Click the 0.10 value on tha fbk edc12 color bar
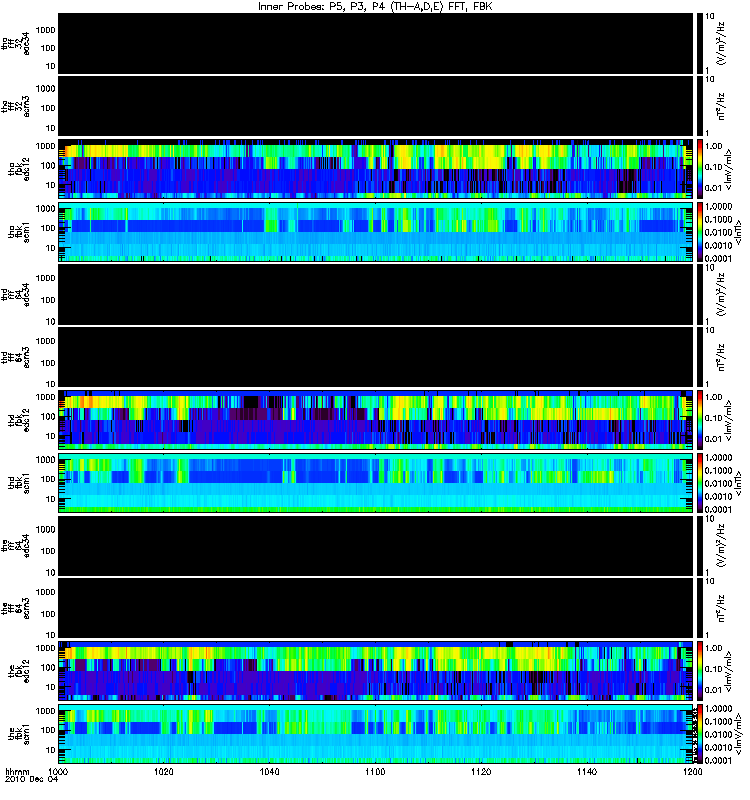Screen dimensions: 750x800 (714, 167)
